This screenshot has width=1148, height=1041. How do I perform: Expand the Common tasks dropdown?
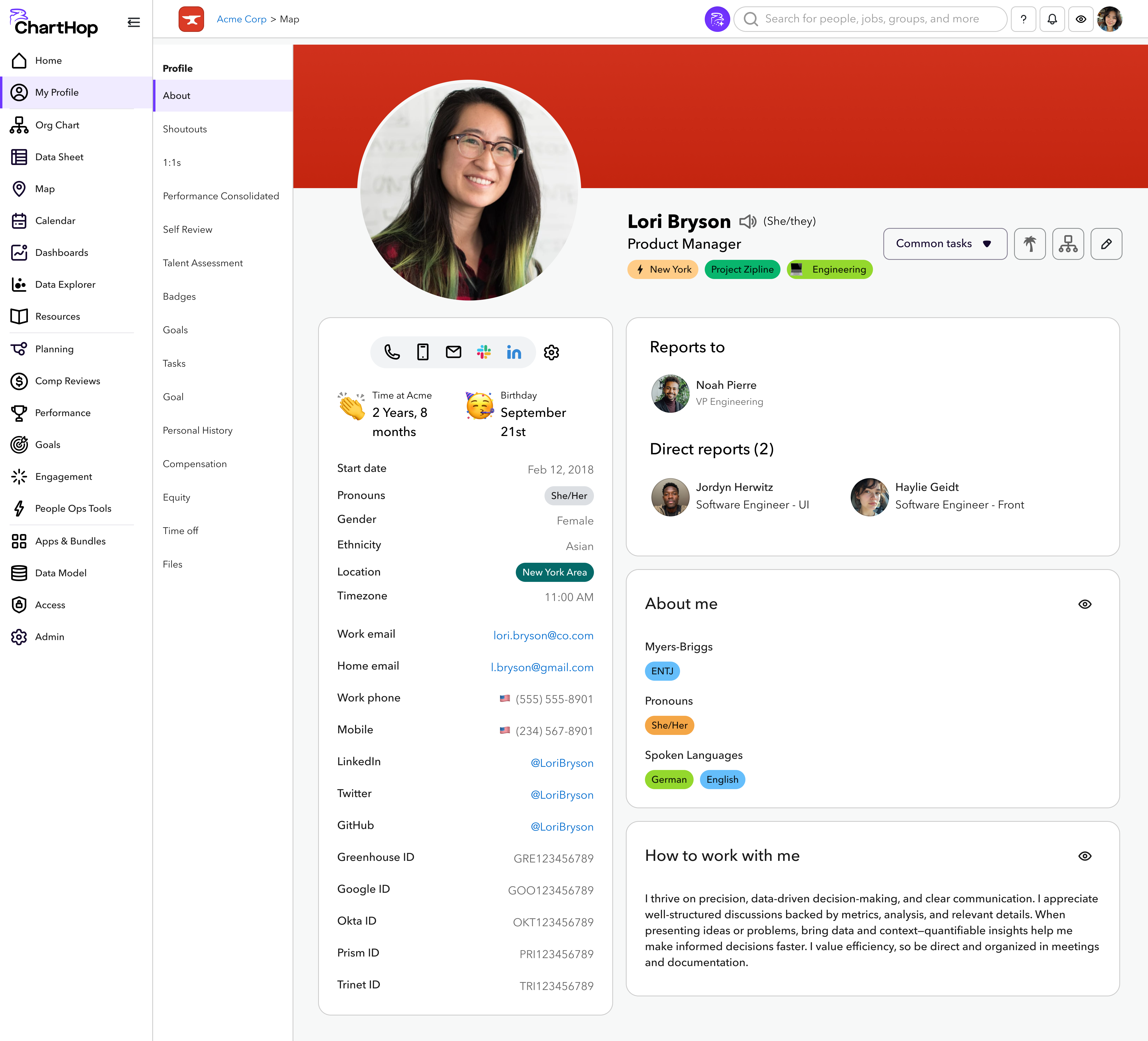click(x=945, y=244)
